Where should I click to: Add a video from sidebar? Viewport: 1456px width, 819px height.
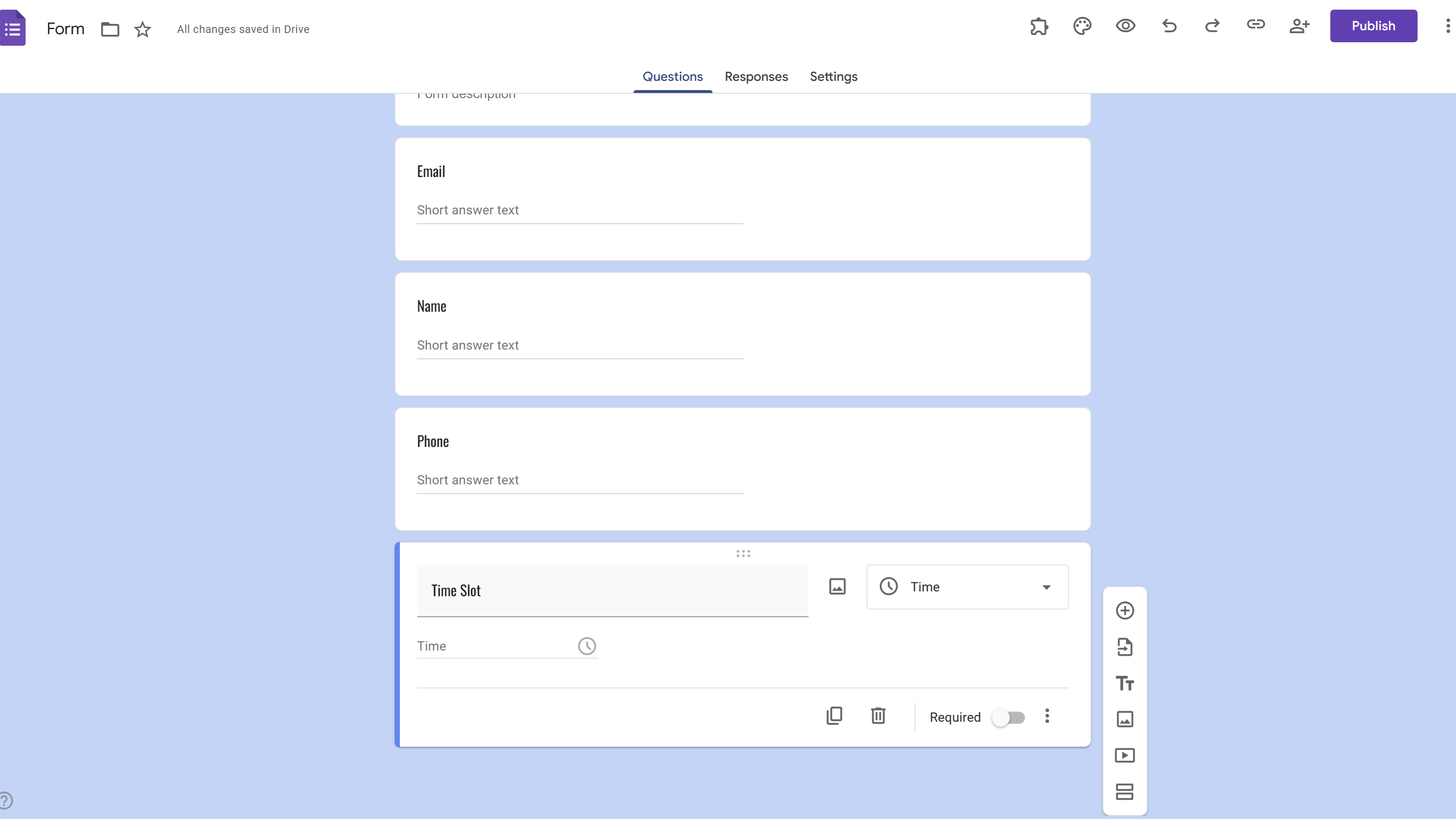(1125, 755)
